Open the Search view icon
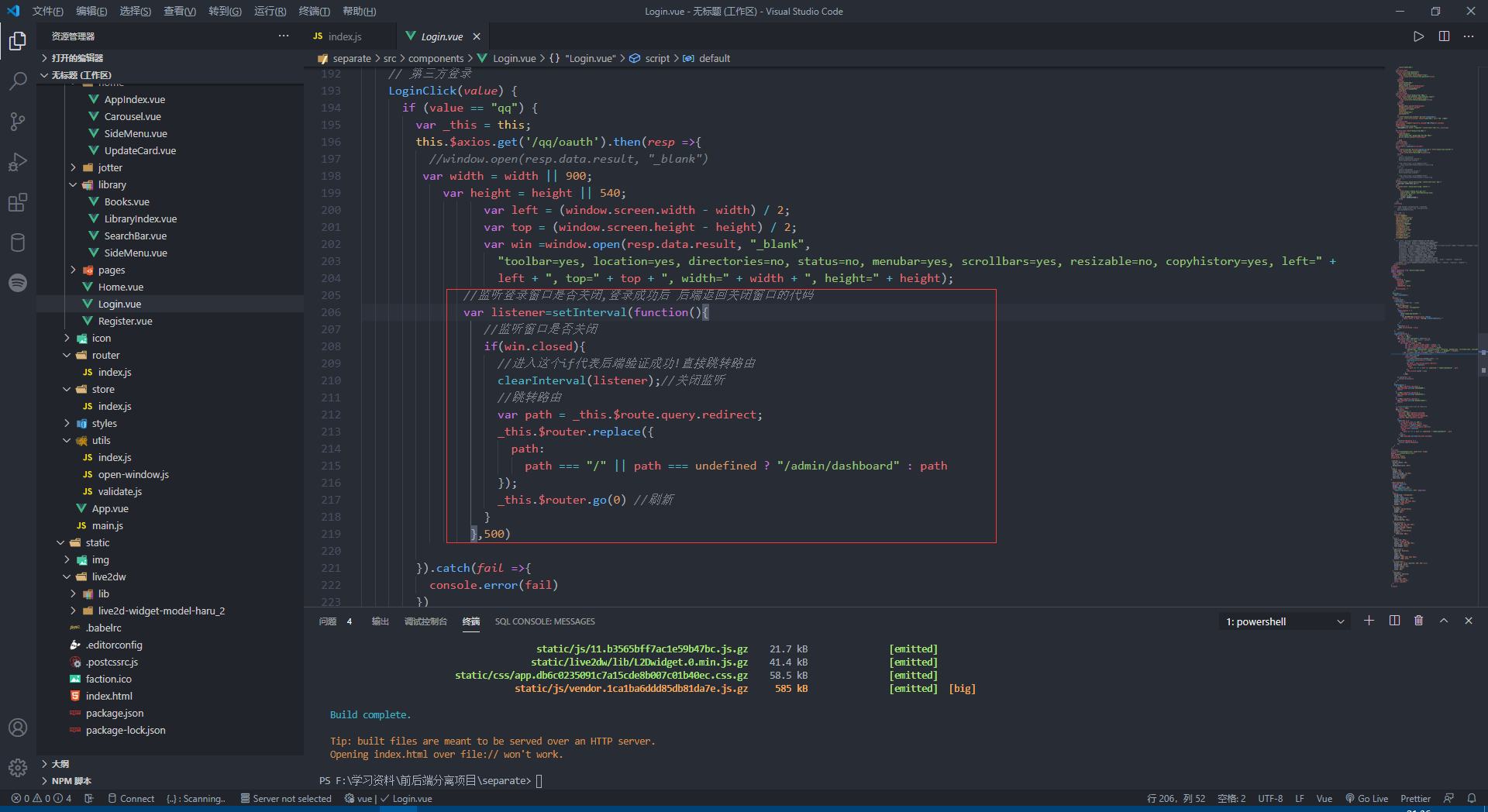The height and width of the screenshot is (812, 1488). 18,81
